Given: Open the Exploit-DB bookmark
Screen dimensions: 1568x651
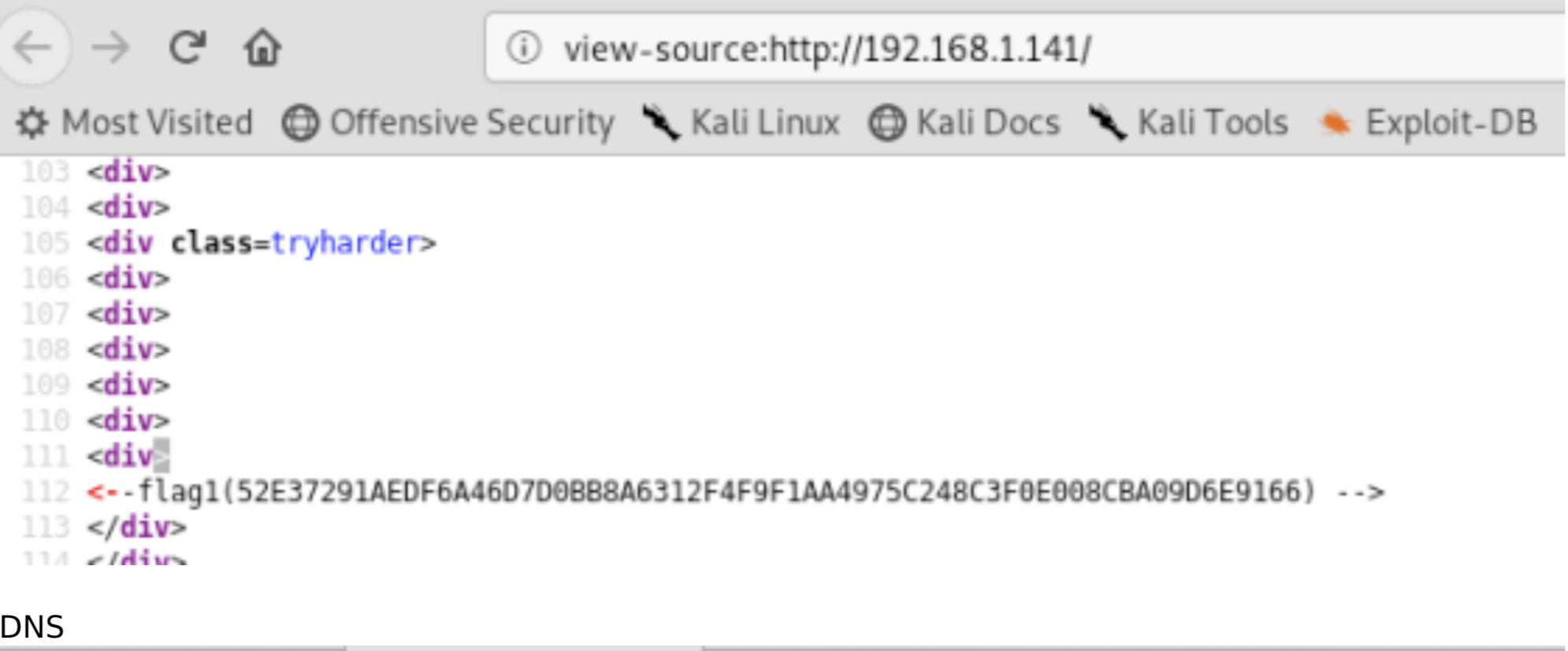Looking at the screenshot, I should click(1428, 123).
